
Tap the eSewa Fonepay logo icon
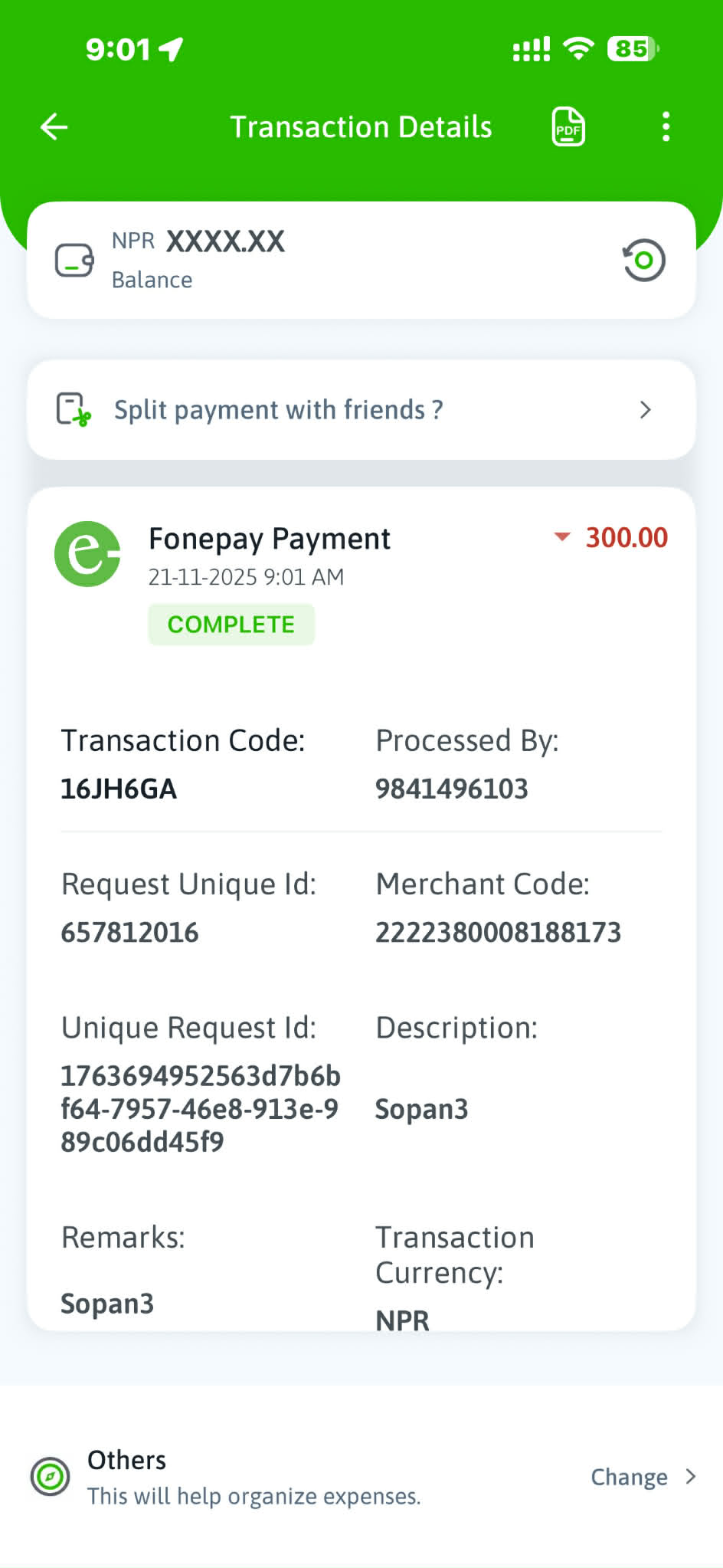(87, 554)
